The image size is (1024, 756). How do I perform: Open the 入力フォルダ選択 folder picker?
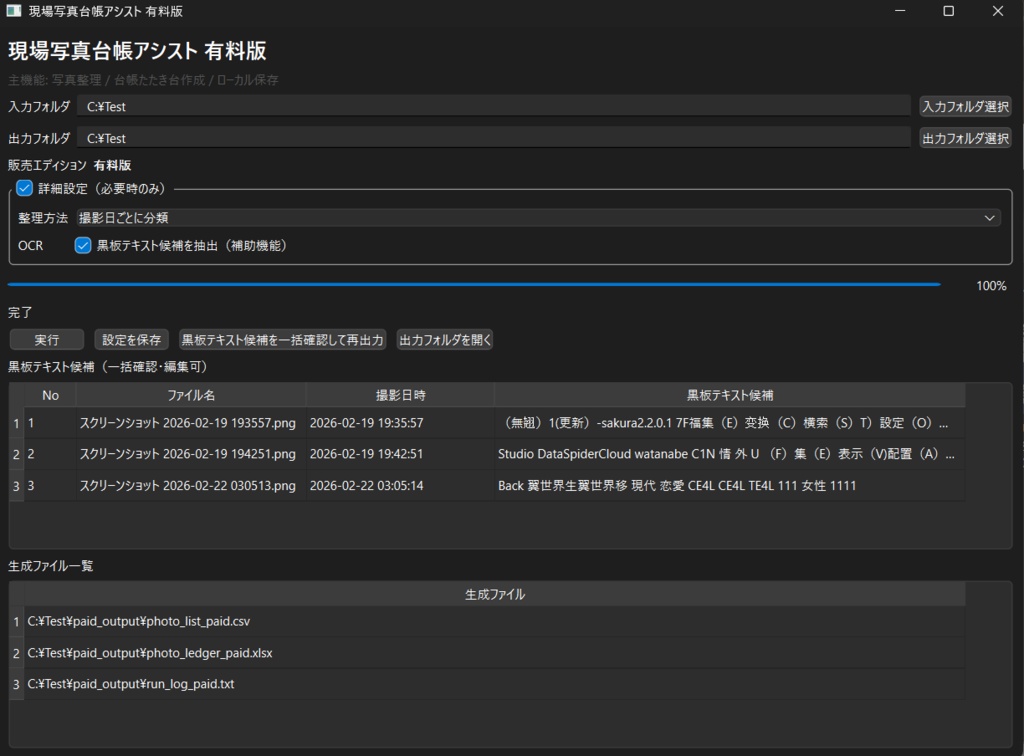(964, 106)
